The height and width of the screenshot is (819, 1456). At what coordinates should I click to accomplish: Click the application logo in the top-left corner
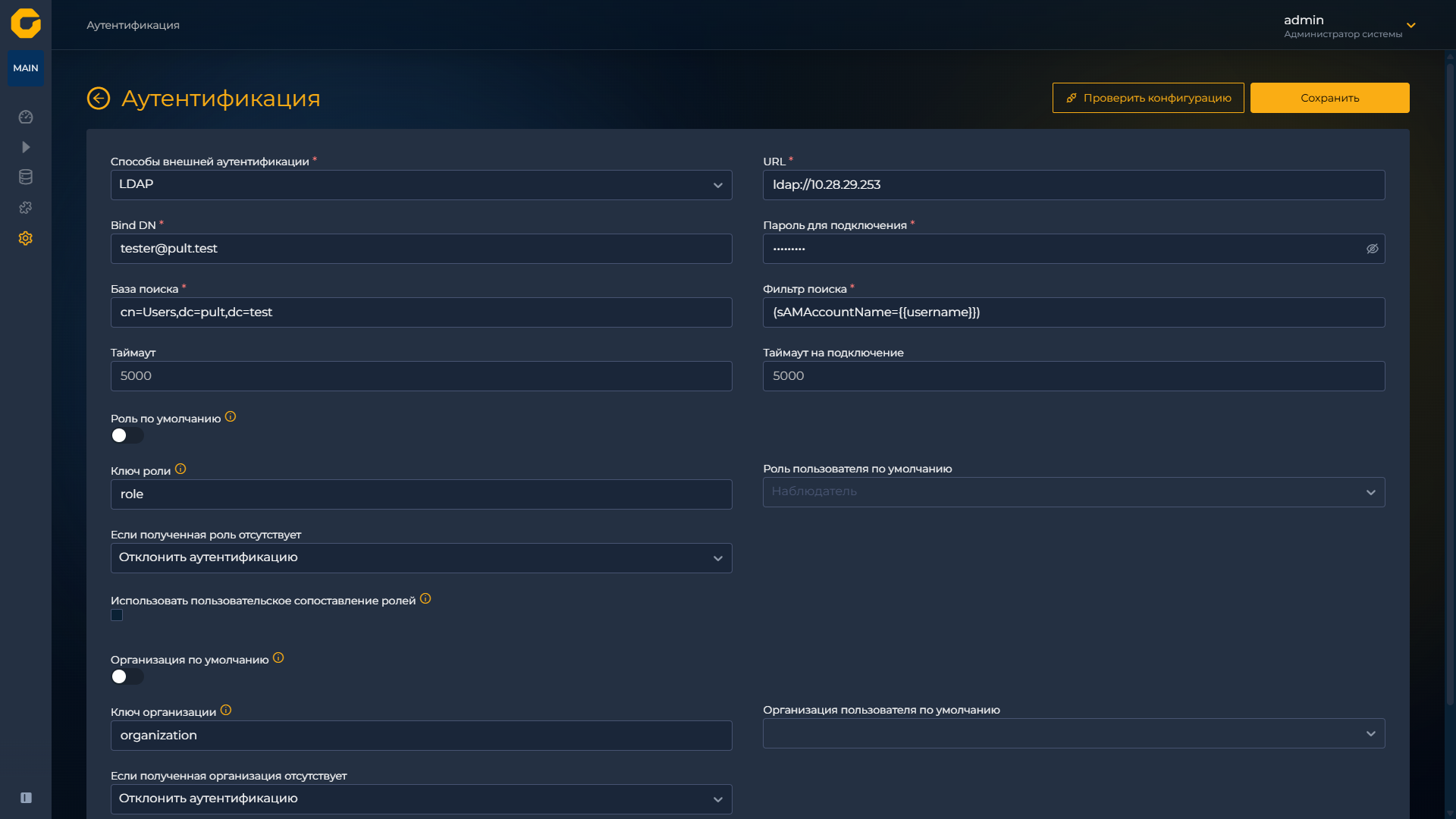(26, 24)
